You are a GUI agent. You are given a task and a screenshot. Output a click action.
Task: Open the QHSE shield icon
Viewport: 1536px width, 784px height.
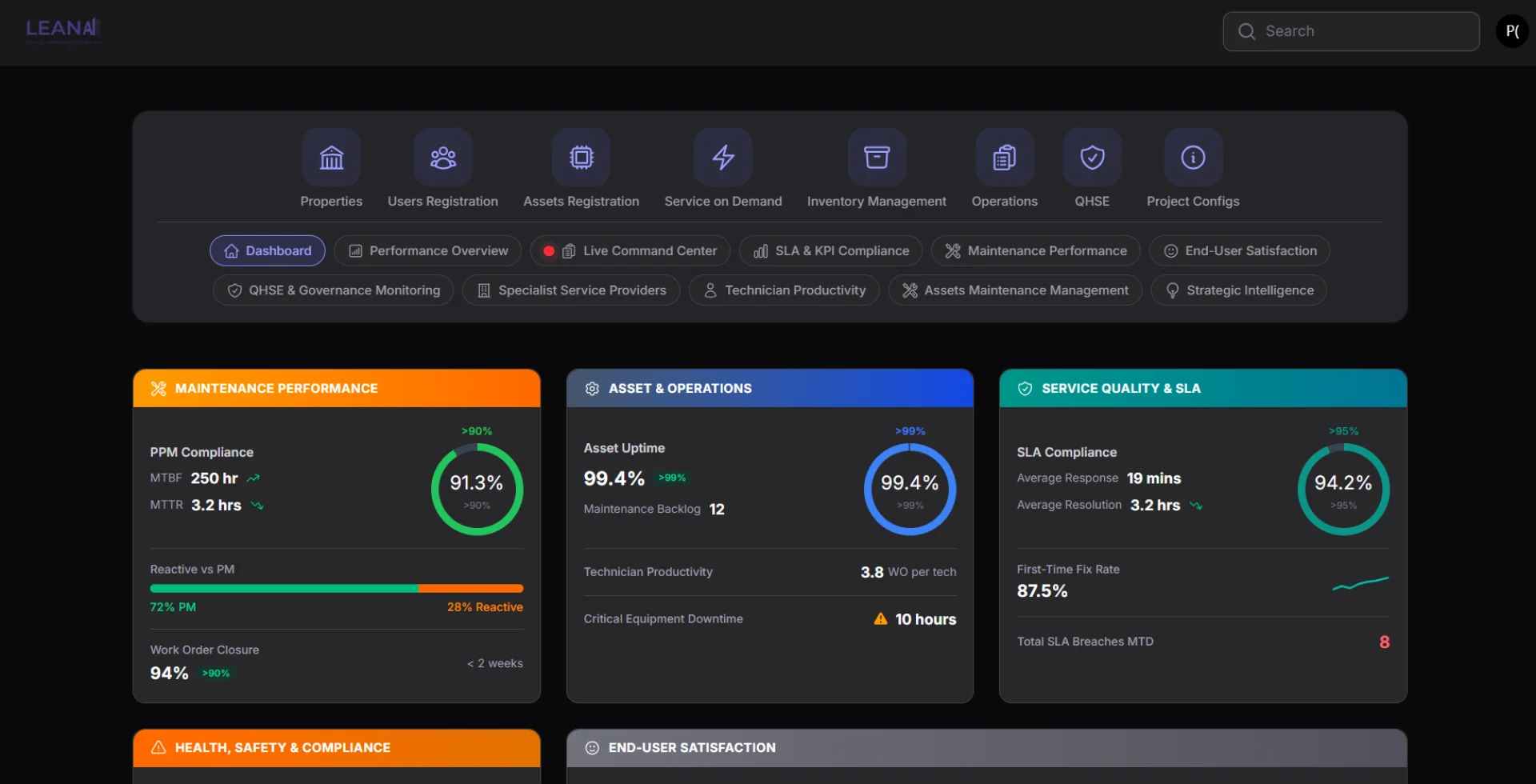(1092, 158)
